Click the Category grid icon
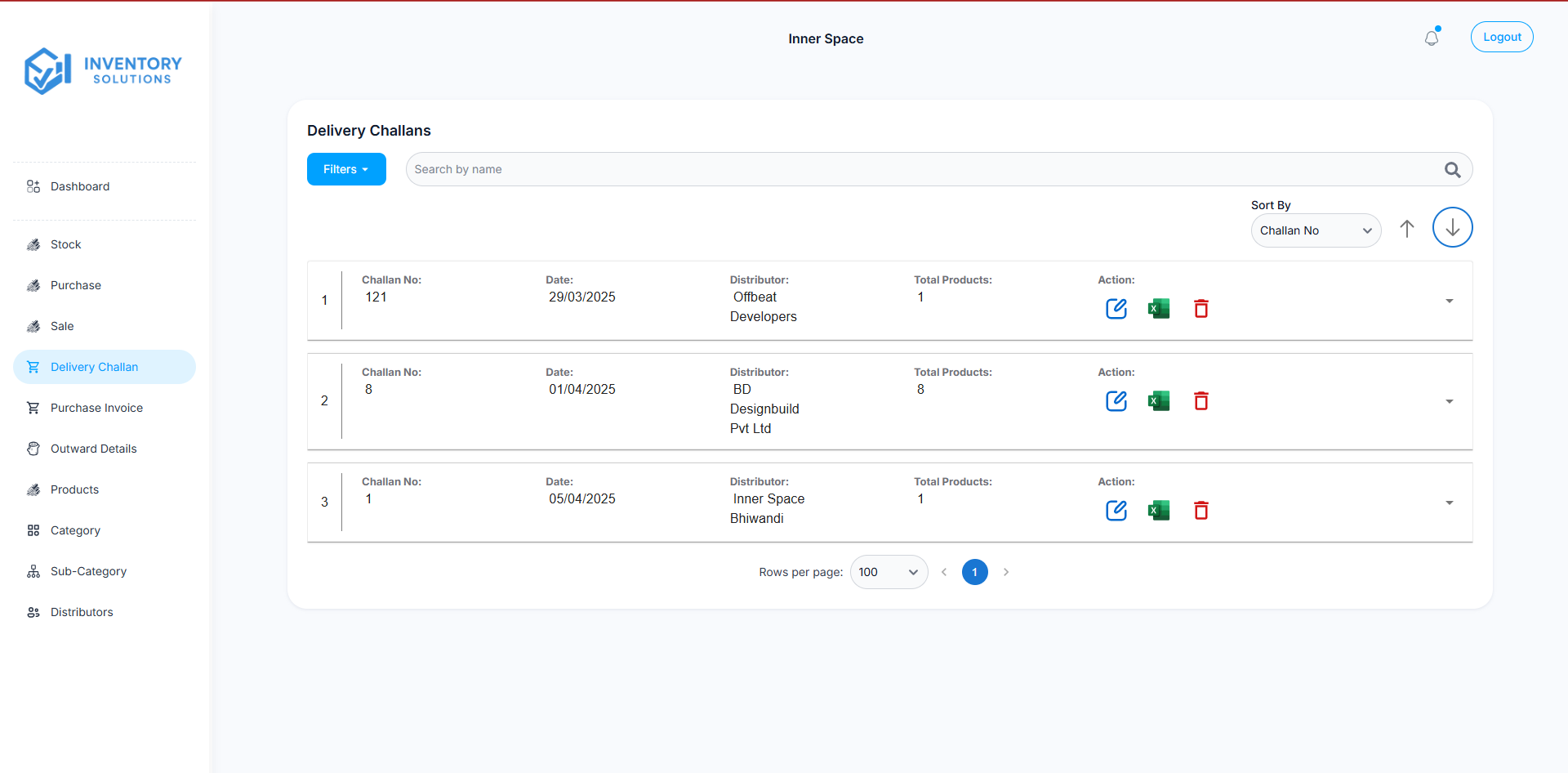Viewport: 1568px width, 773px height. (33, 530)
